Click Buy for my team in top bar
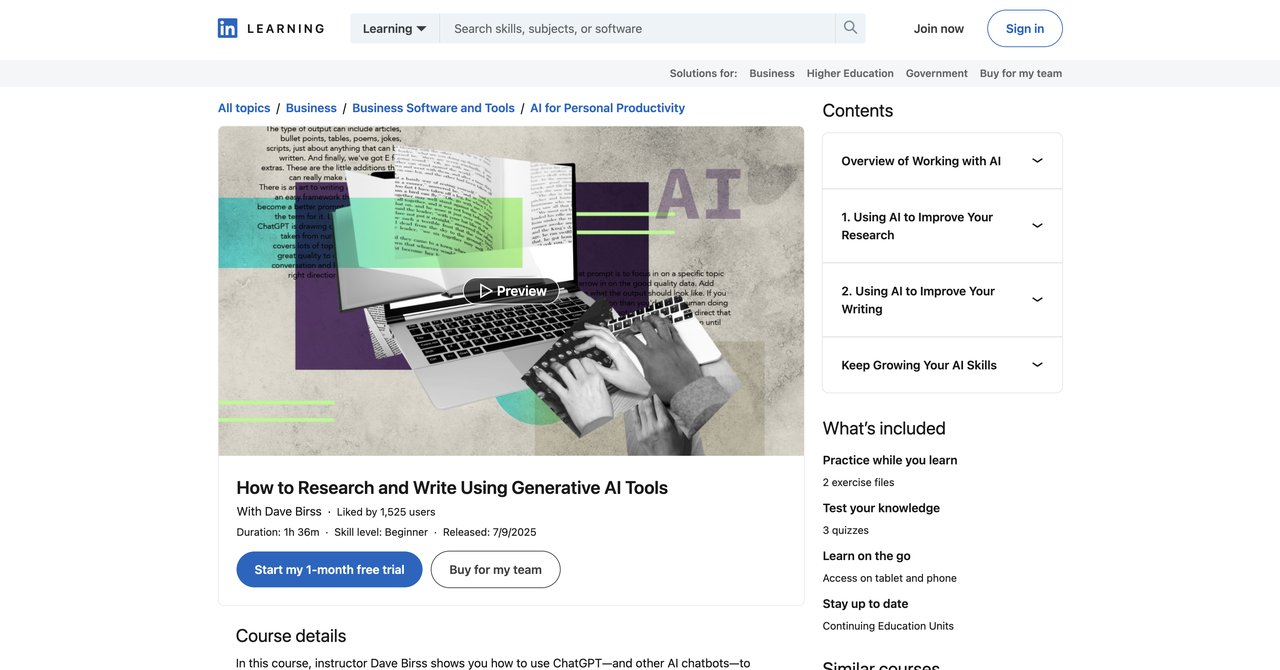1280x670 pixels. coord(1021,73)
